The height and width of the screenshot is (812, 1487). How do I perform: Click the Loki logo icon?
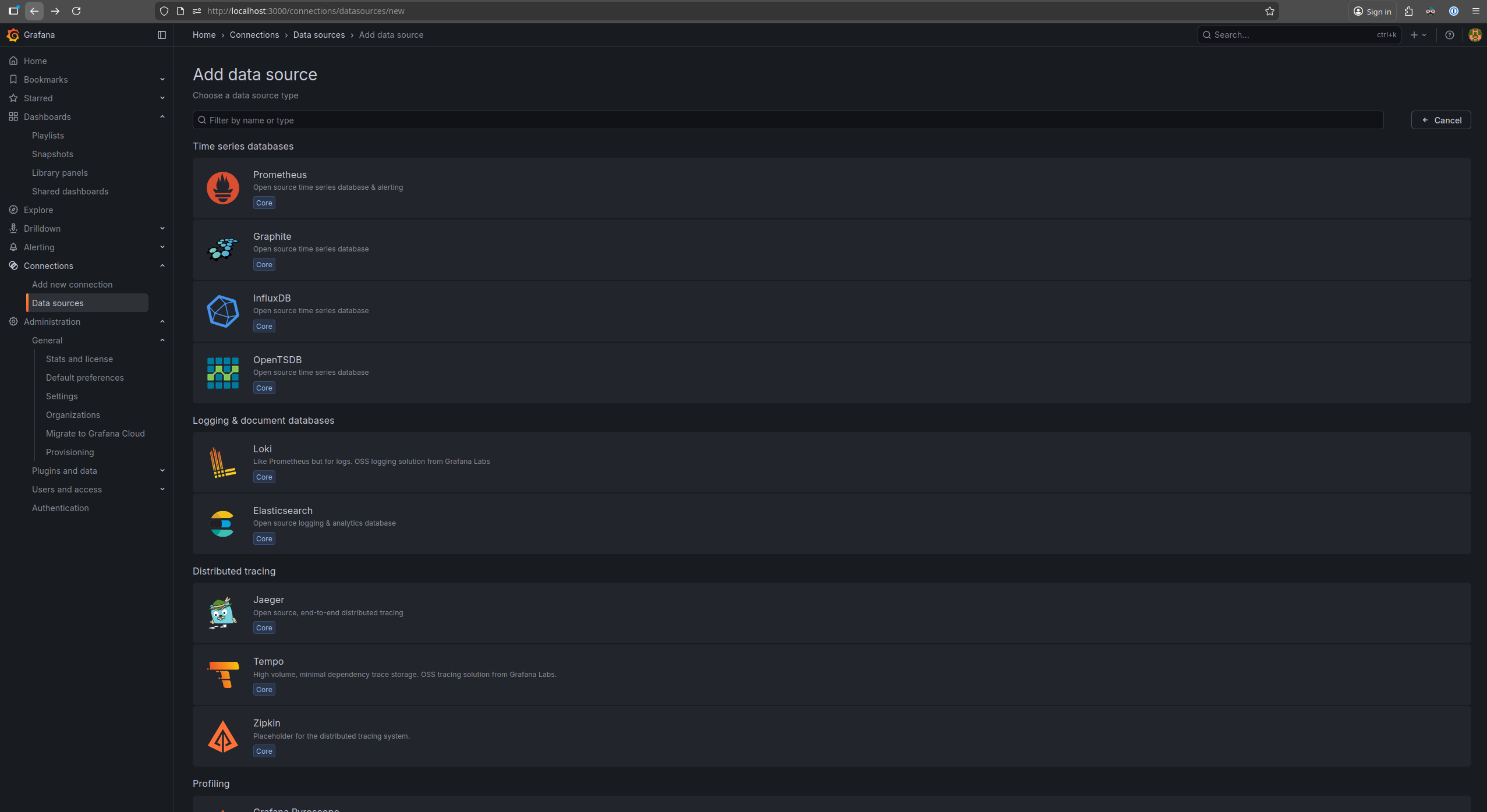click(x=222, y=462)
